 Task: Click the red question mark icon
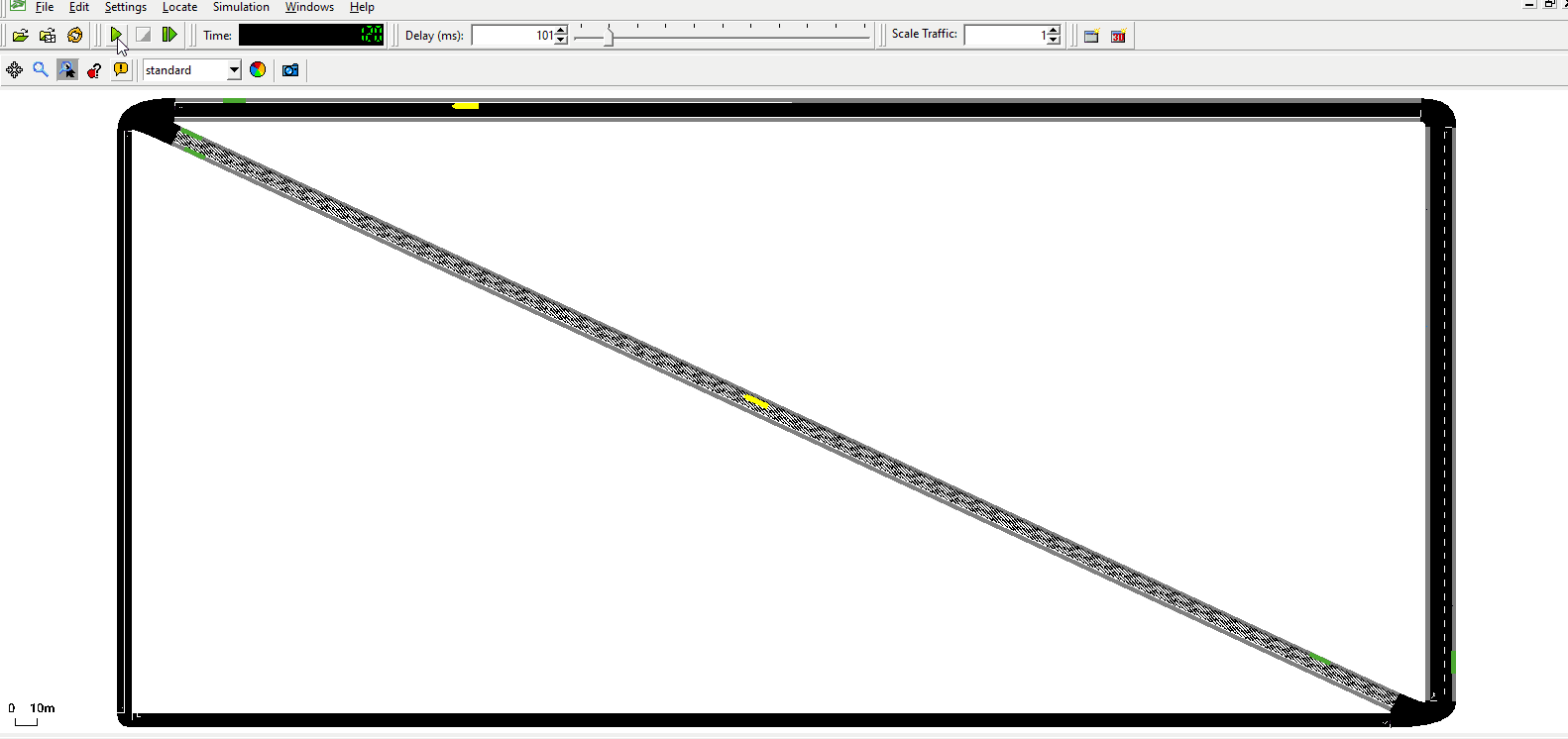pos(94,70)
